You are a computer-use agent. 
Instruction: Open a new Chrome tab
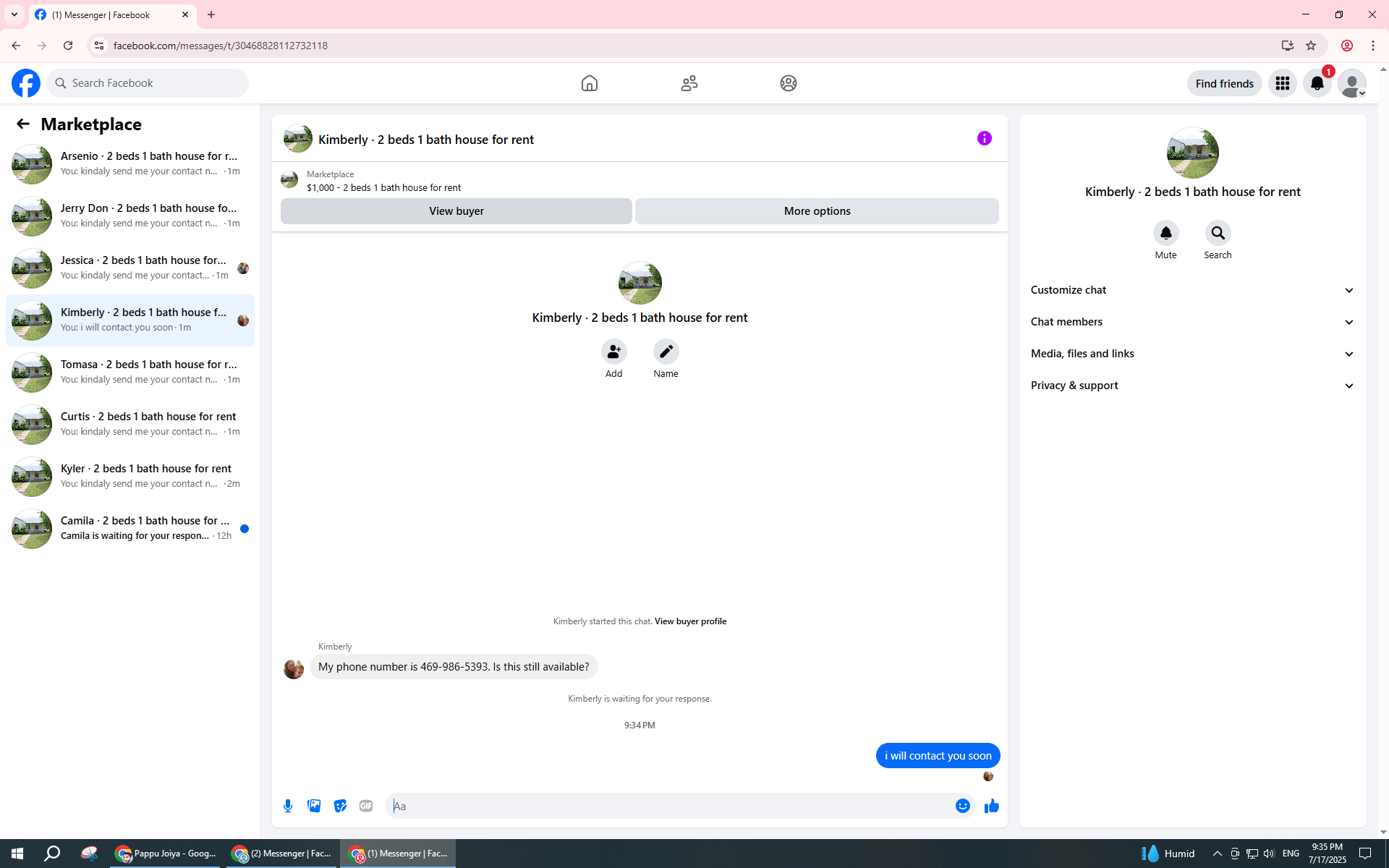point(211,14)
